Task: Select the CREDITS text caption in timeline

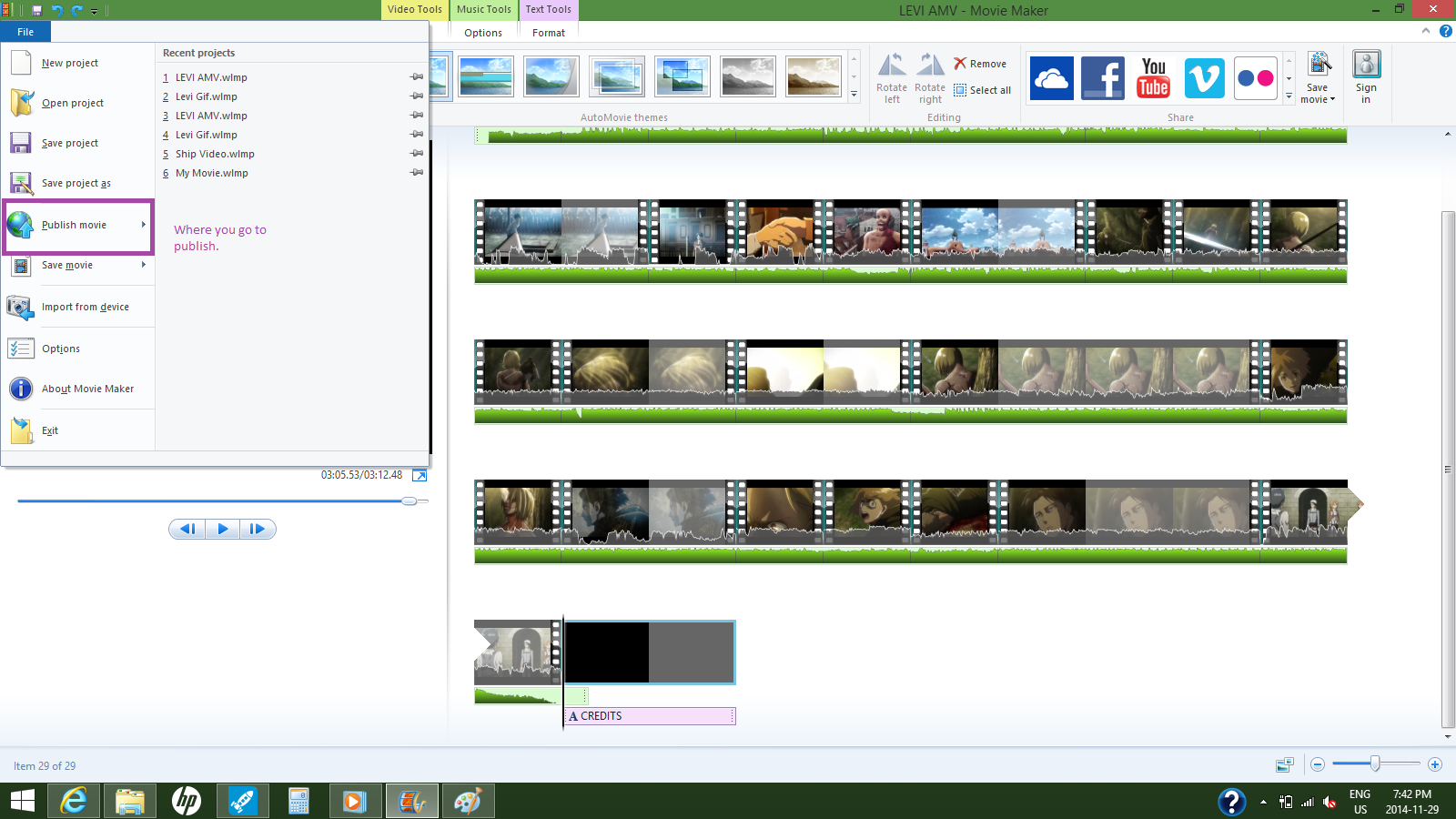Action: 650,716
